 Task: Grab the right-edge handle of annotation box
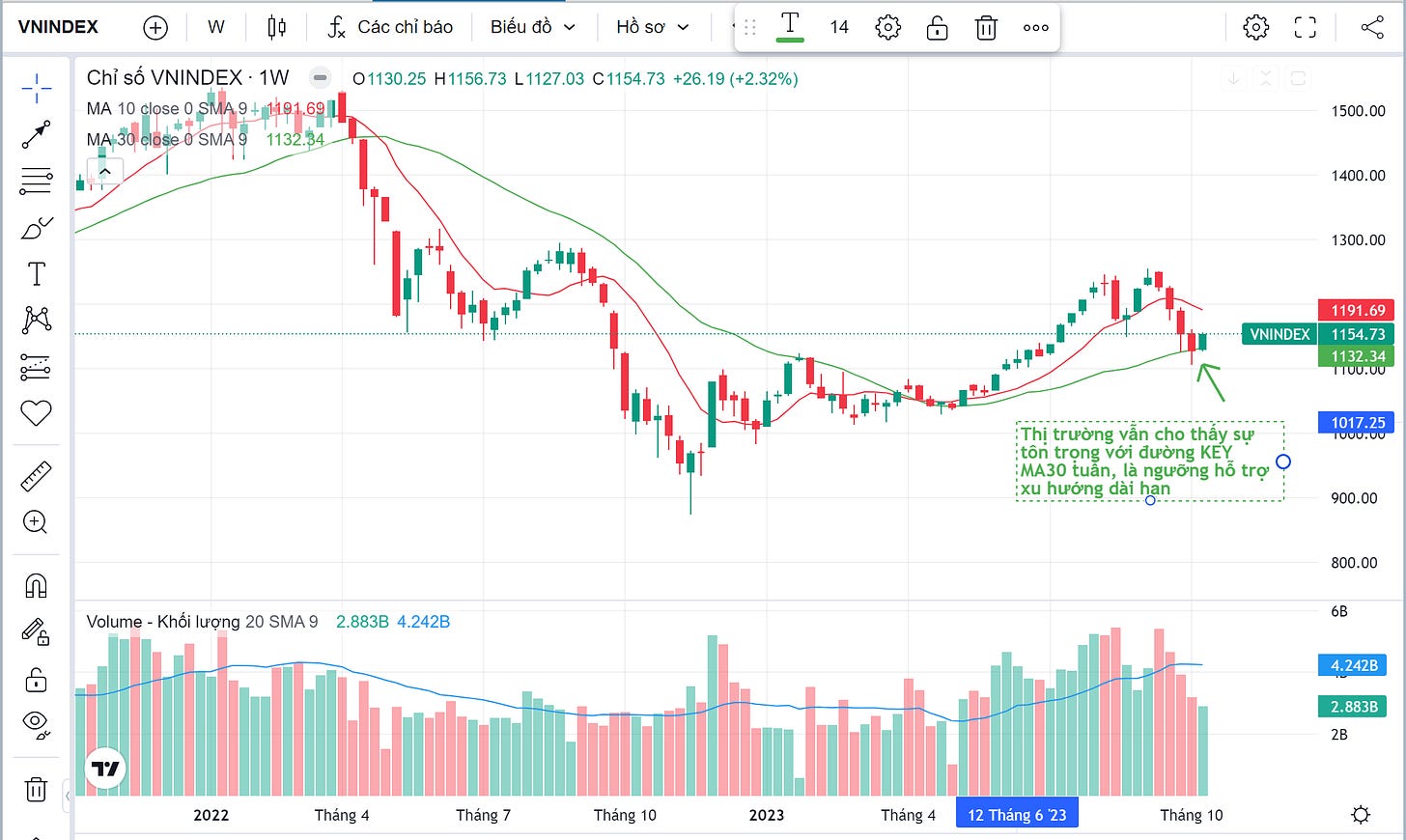[x=1283, y=462]
